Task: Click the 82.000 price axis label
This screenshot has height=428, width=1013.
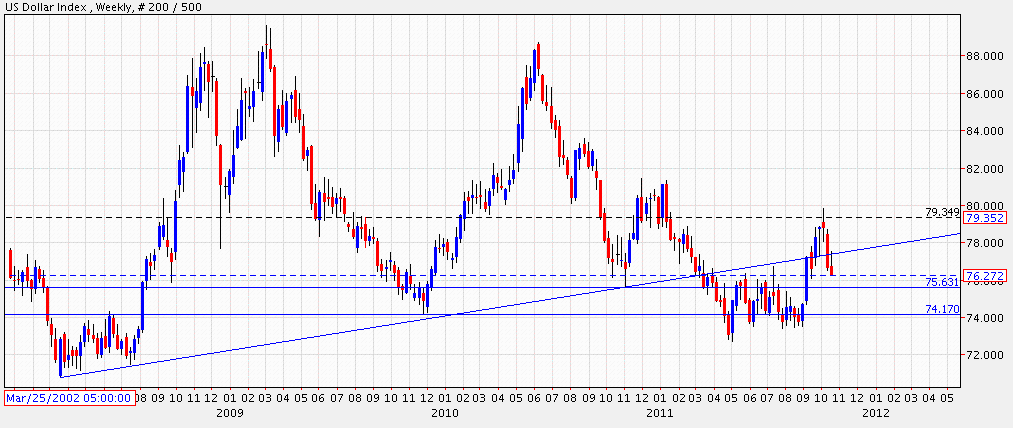Action: [x=984, y=169]
